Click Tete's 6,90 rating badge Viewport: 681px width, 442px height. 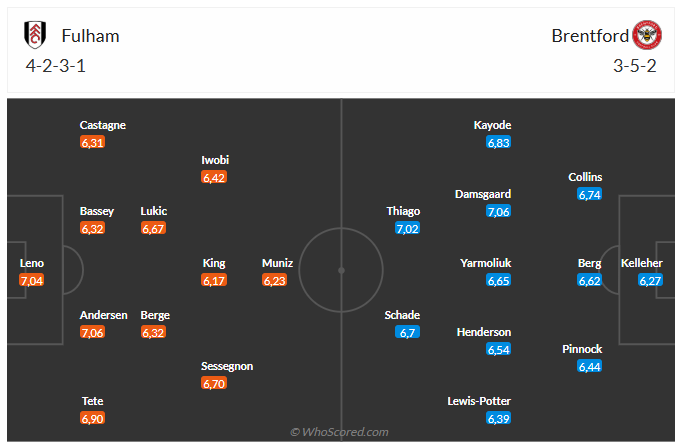93,418
